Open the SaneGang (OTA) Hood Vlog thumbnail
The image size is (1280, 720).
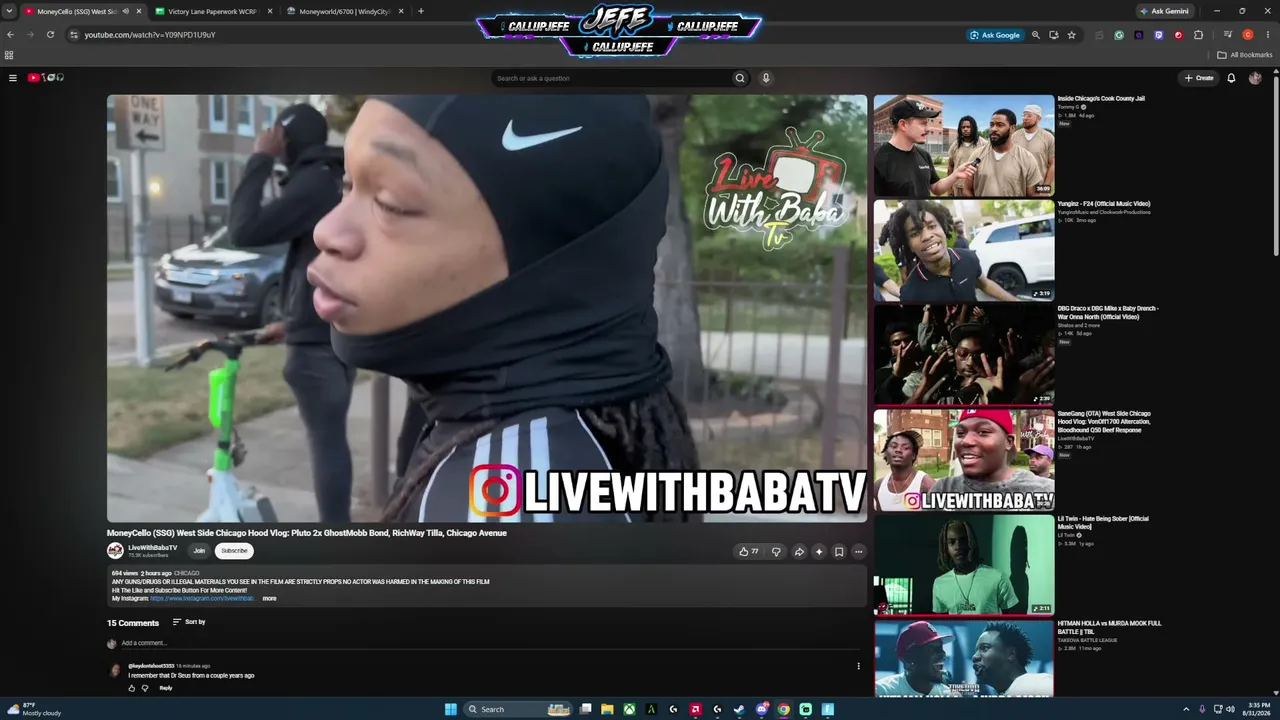964,461
